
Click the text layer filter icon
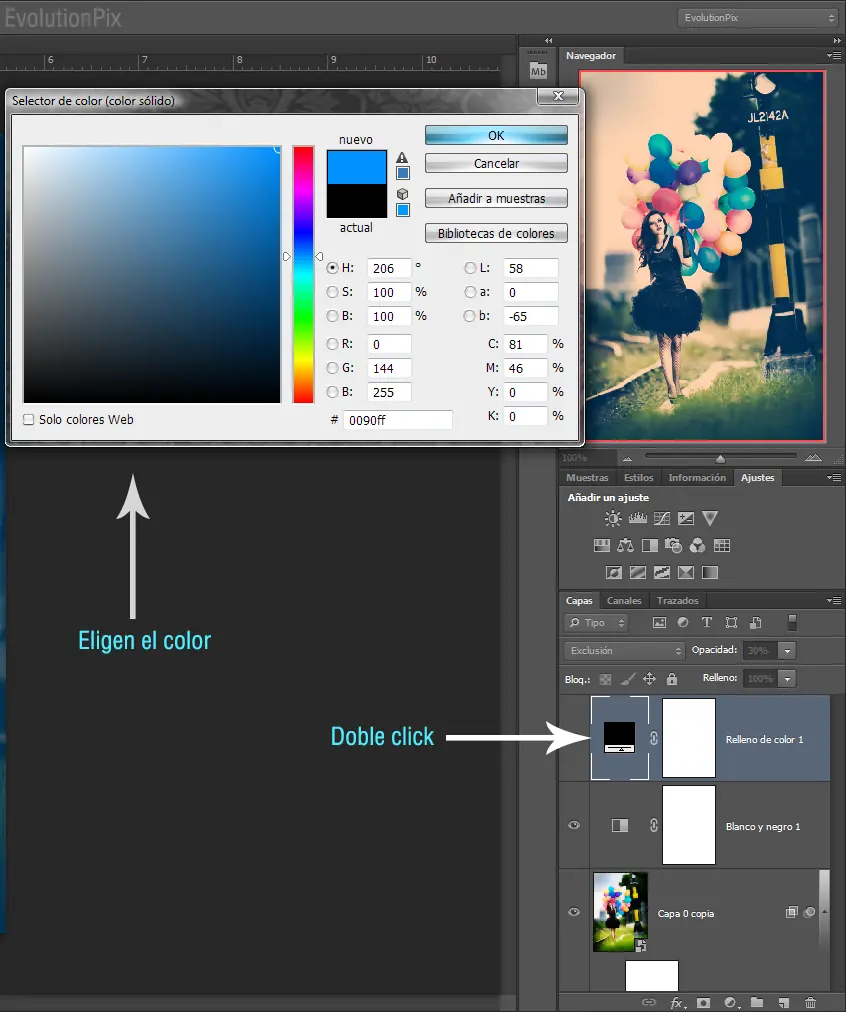pyautogui.click(x=707, y=622)
